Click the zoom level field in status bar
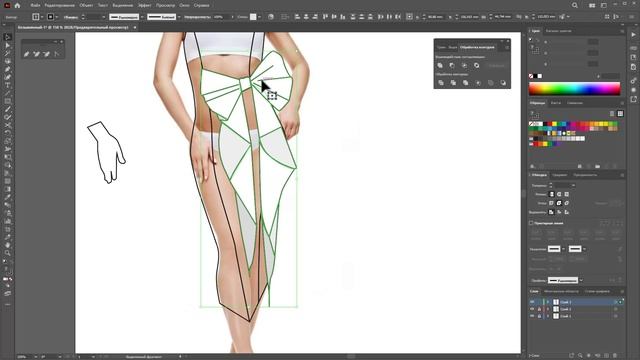This screenshot has height=360, width=640. pyautogui.click(x=24, y=356)
